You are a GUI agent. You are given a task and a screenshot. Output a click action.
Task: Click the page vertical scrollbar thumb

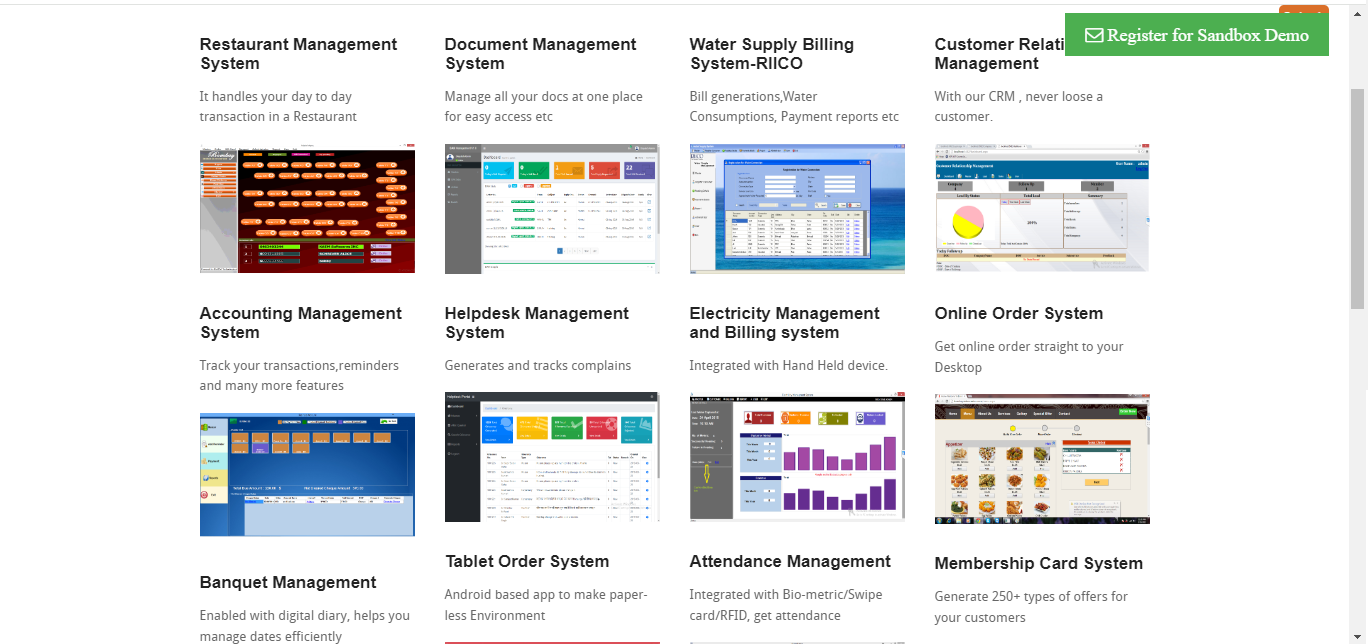point(1357,198)
